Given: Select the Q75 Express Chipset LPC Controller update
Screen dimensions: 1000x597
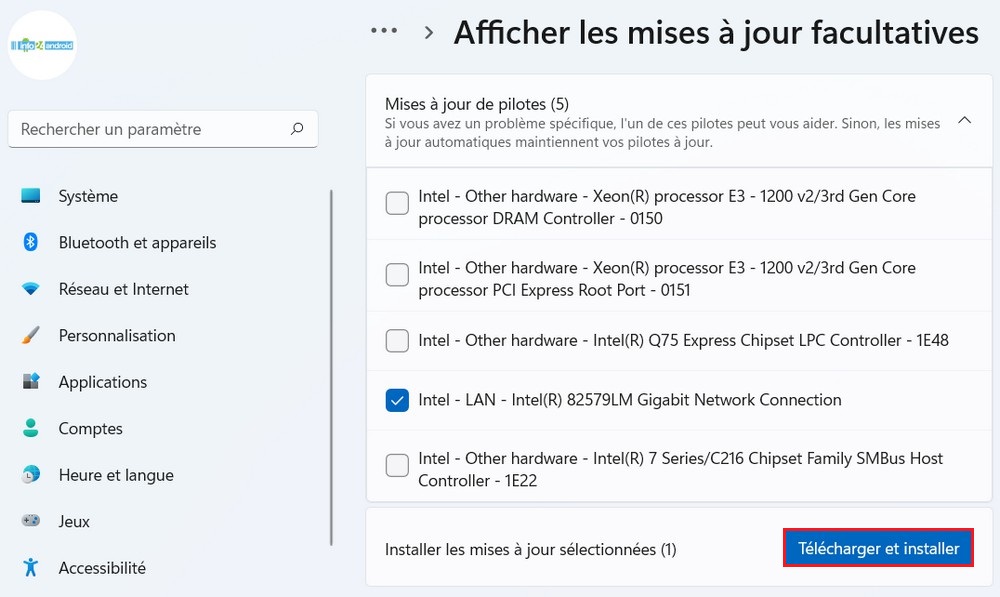Looking at the screenshot, I should (x=397, y=341).
